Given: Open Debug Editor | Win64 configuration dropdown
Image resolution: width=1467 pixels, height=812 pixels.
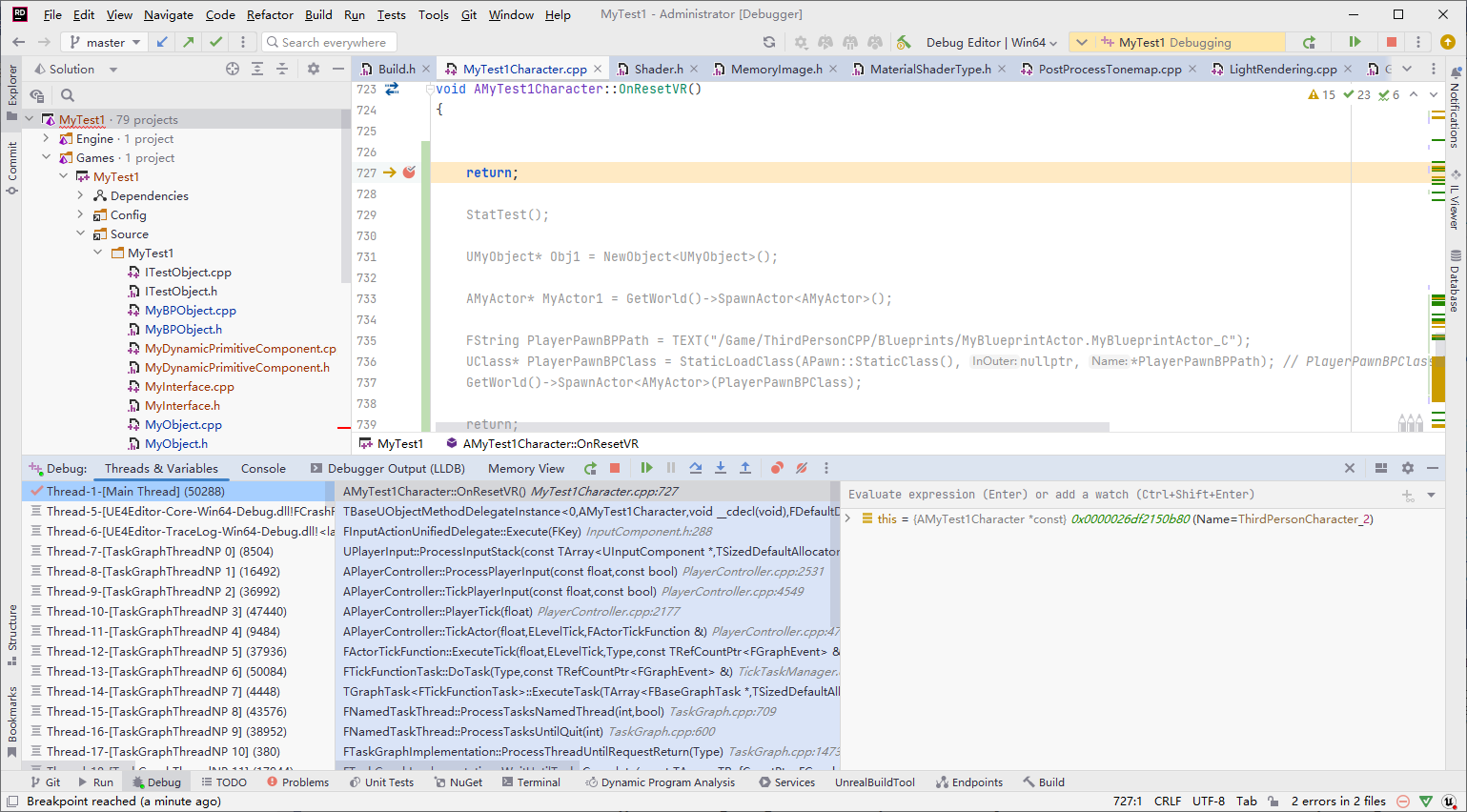Looking at the screenshot, I should [991, 42].
